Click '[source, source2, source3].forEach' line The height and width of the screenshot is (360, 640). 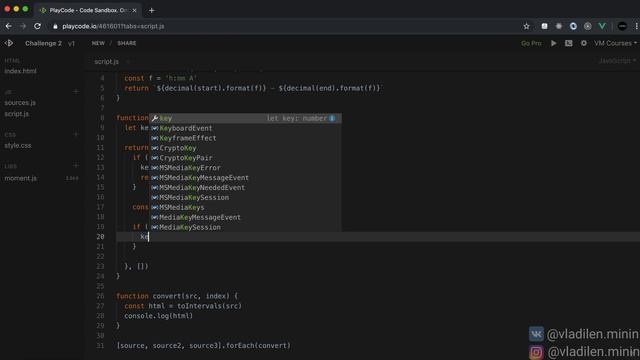pyautogui.click(x=204, y=346)
